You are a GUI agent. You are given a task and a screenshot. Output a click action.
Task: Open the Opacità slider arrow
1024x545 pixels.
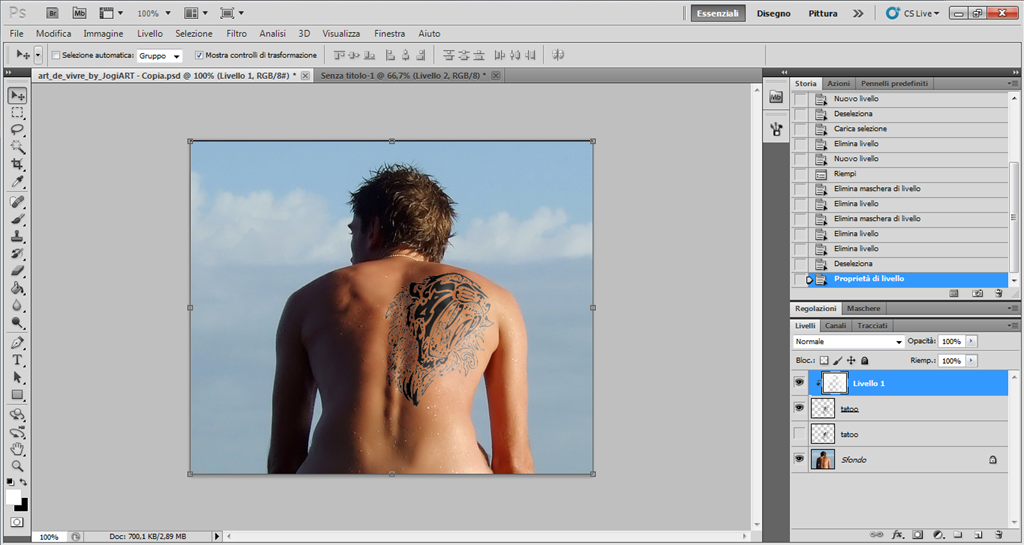972,341
